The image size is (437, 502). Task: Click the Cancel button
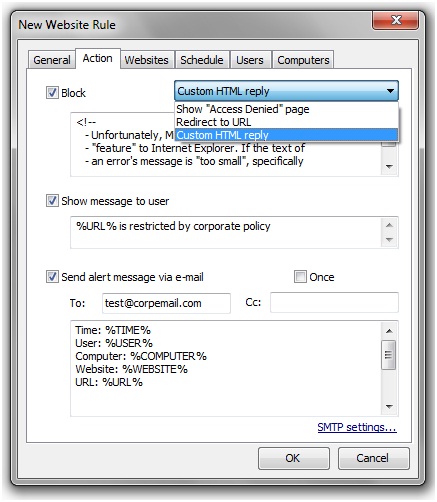point(373,458)
